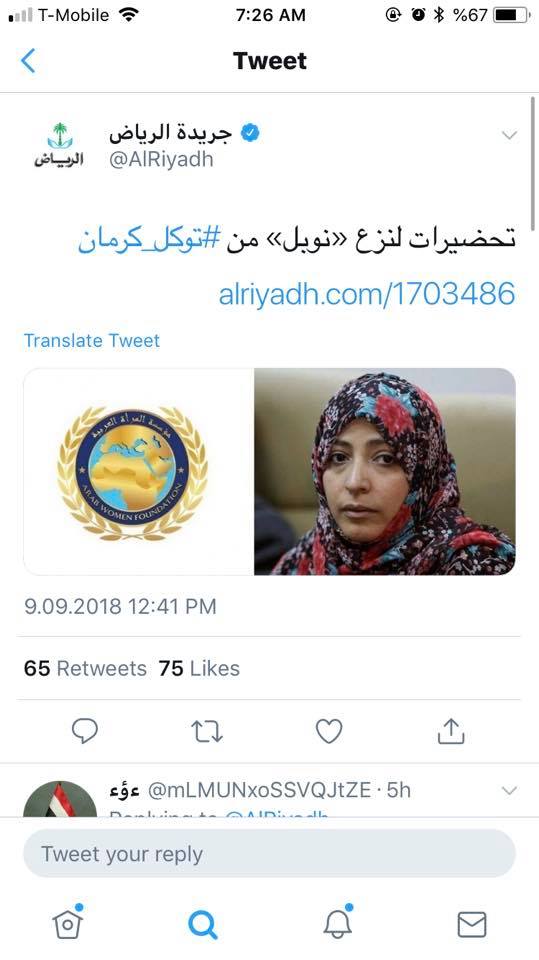Open the alriyadh.com/1703486 link

coord(366,294)
